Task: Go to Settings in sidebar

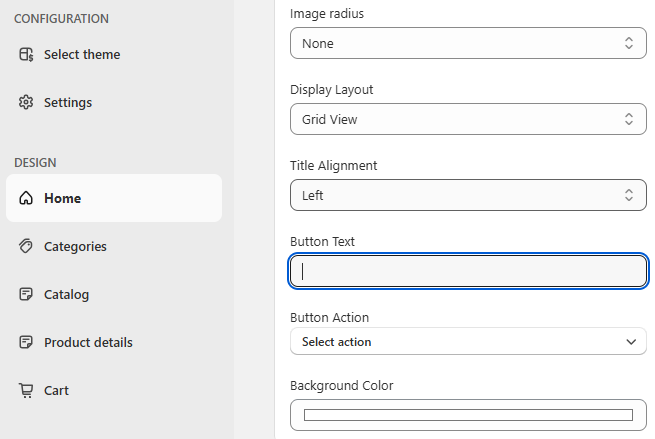Action: [x=114, y=102]
